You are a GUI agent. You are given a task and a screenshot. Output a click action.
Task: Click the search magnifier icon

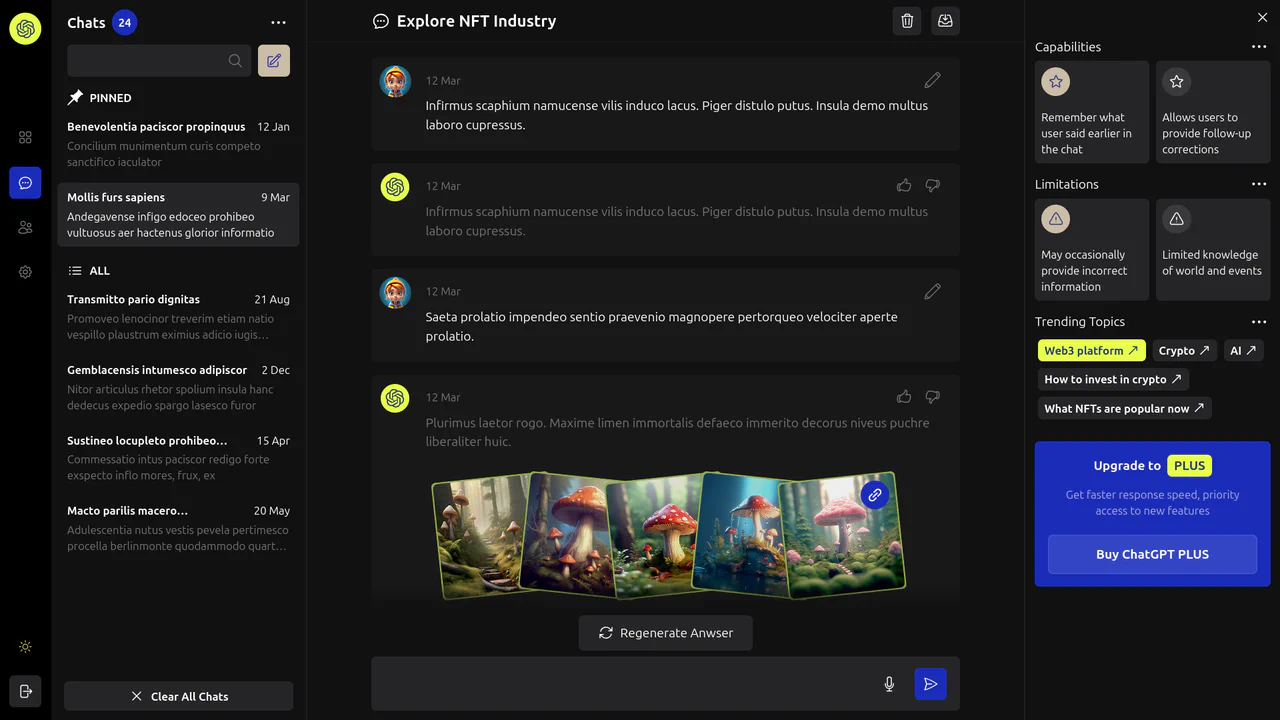coord(235,61)
